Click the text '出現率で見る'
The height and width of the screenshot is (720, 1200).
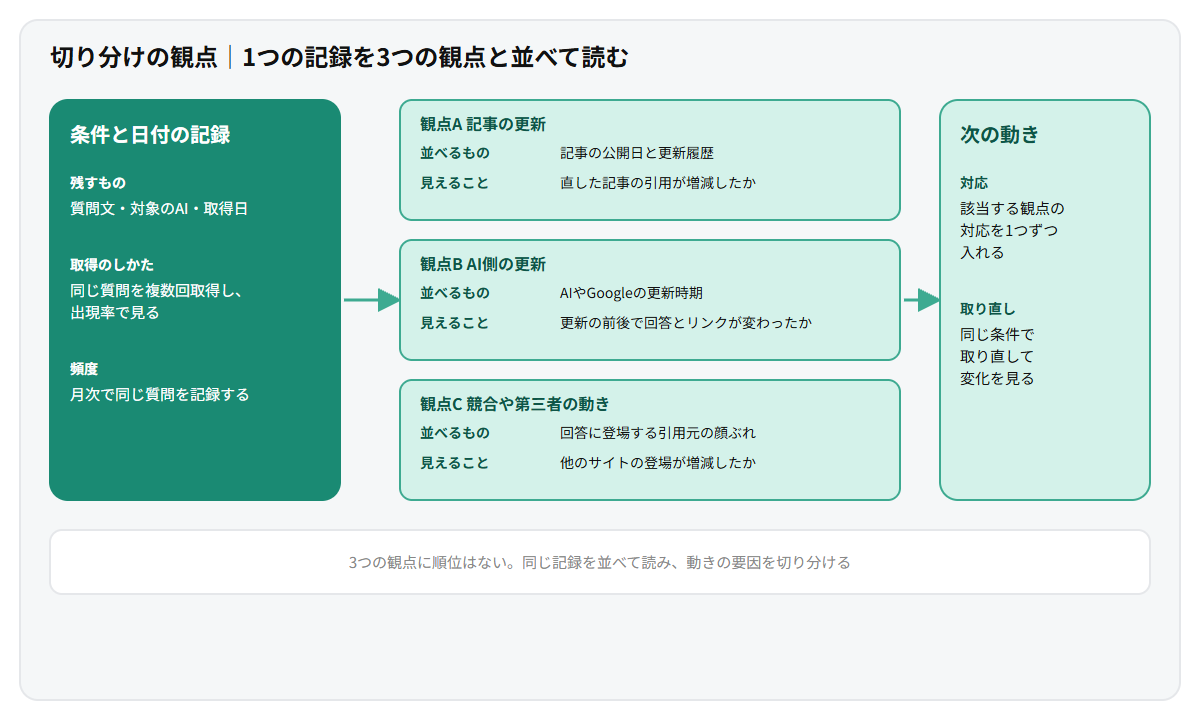[x=115, y=313]
